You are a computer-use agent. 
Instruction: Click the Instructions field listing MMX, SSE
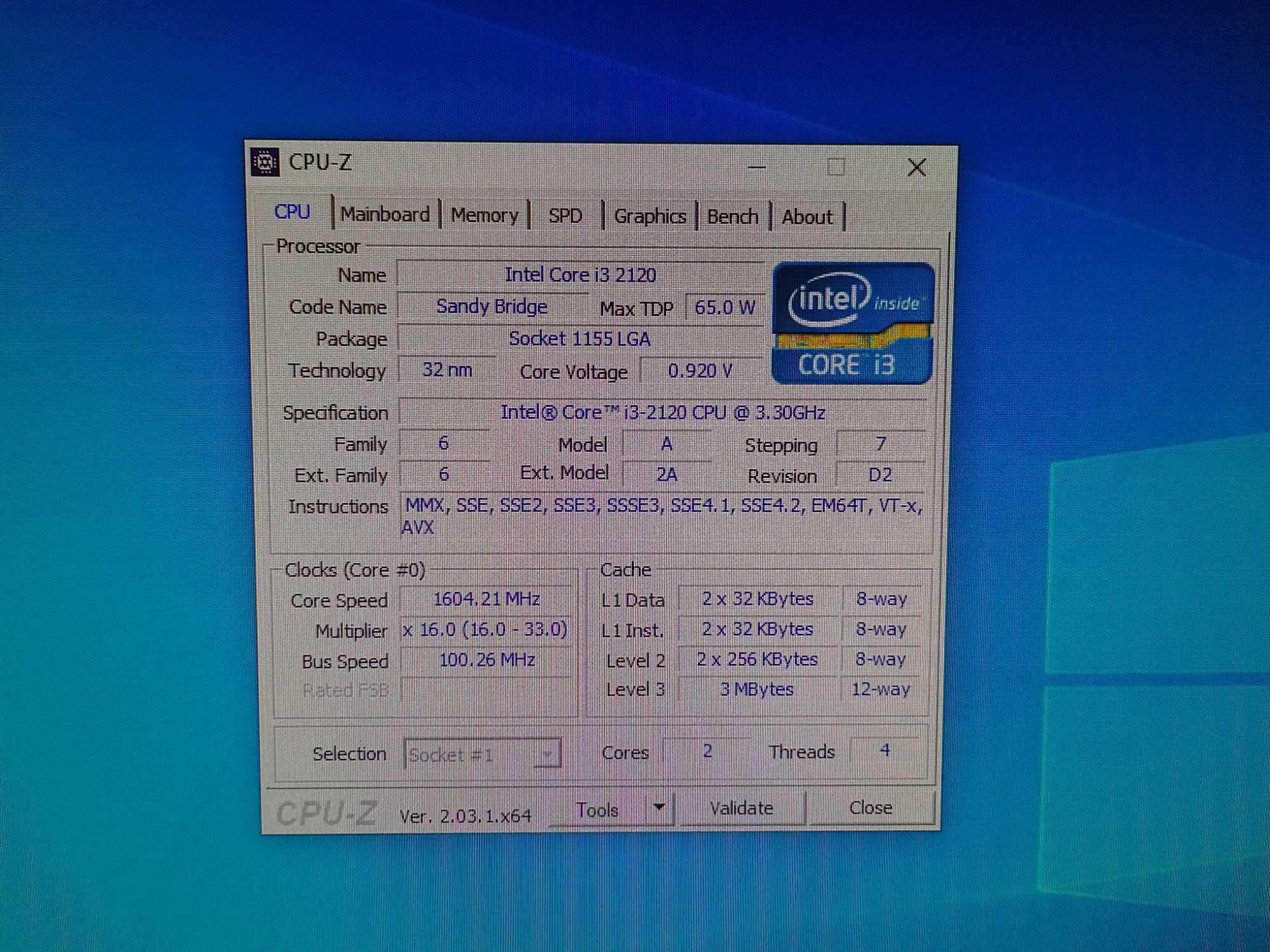(662, 517)
